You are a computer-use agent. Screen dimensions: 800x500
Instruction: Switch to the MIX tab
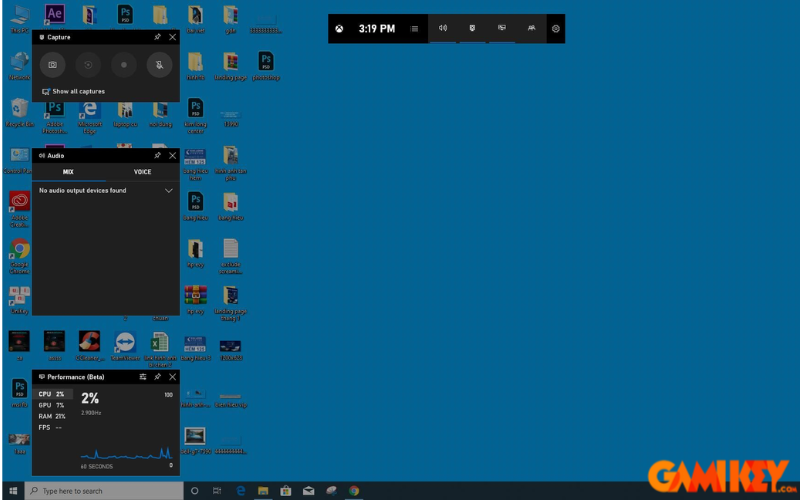click(x=68, y=172)
